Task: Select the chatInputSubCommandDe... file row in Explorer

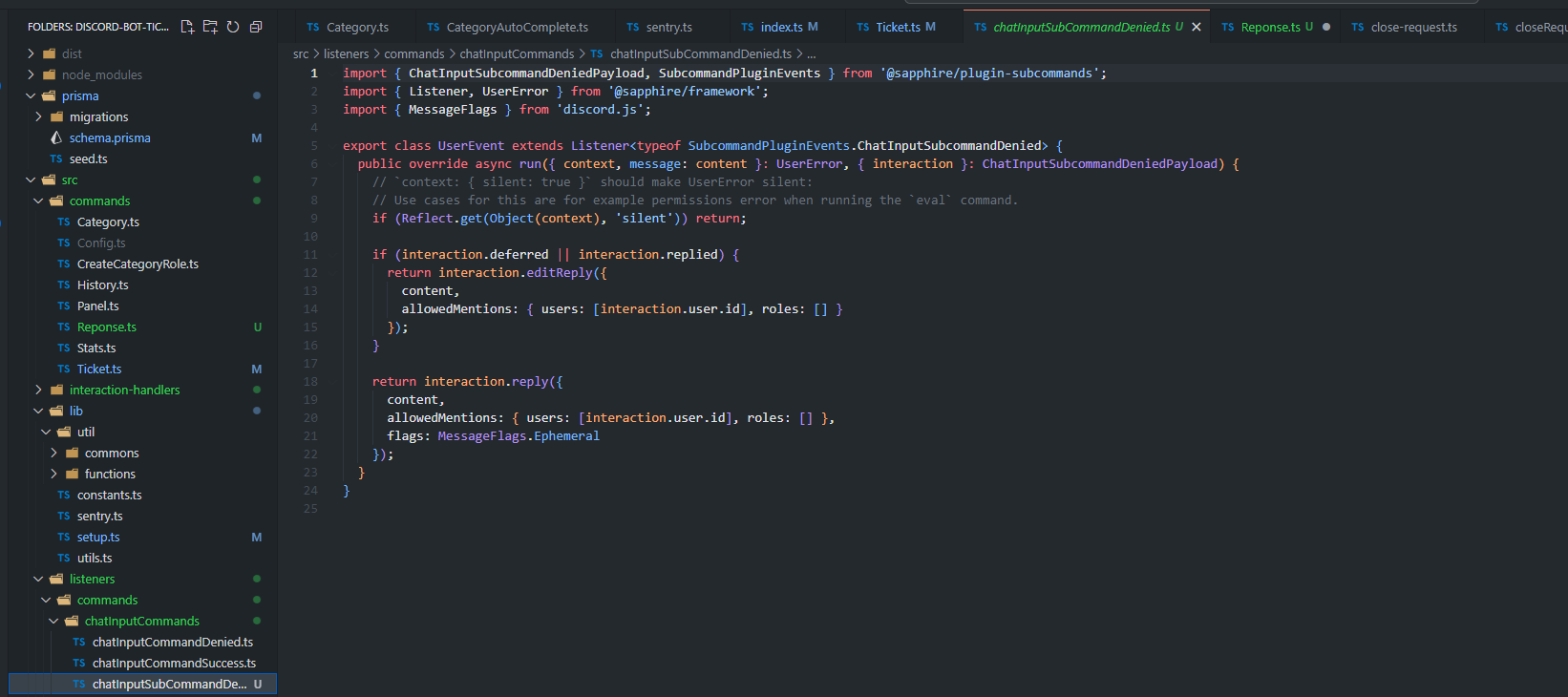Action: click(x=143, y=684)
